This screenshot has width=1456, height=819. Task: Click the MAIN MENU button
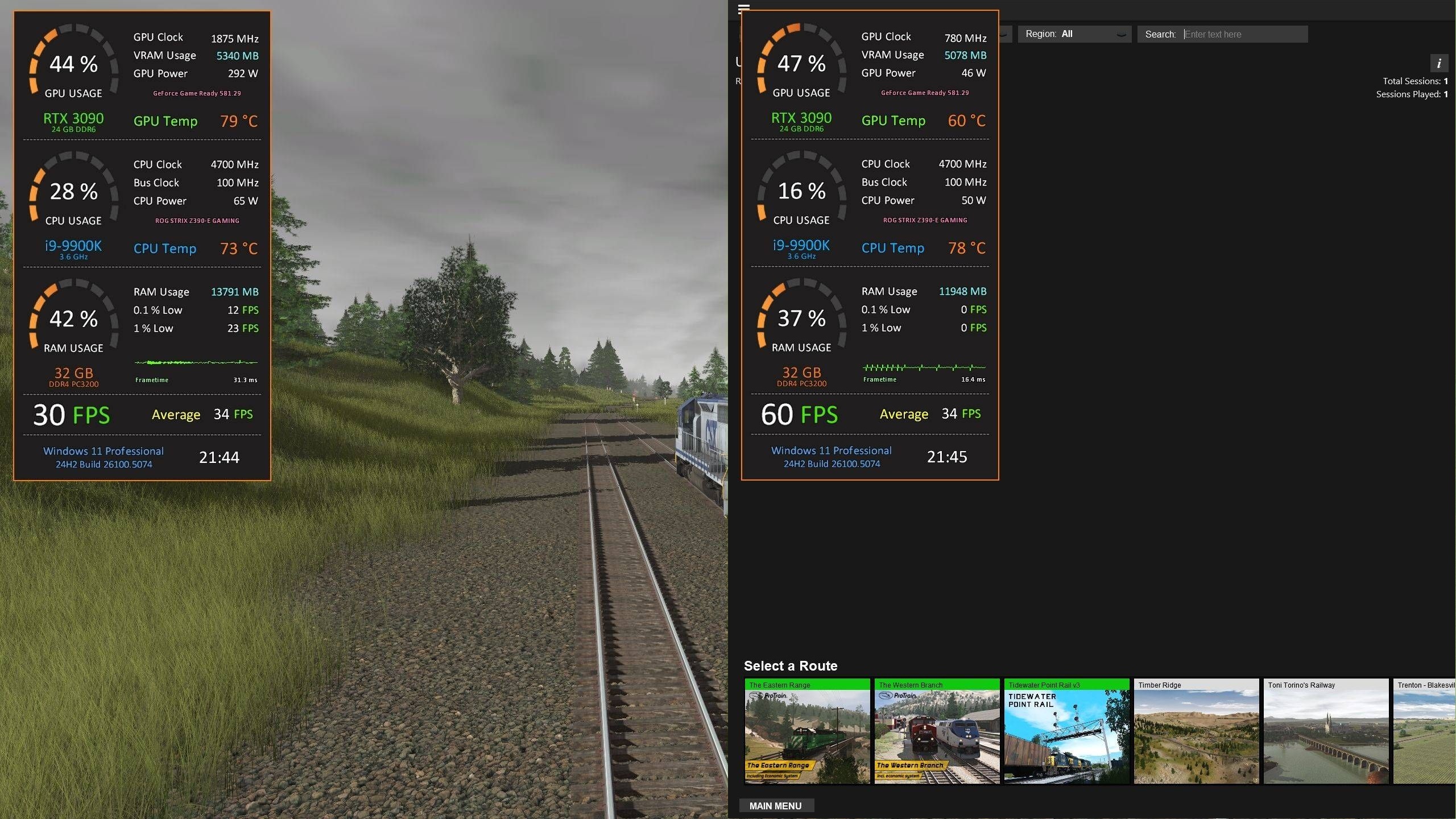(x=776, y=806)
